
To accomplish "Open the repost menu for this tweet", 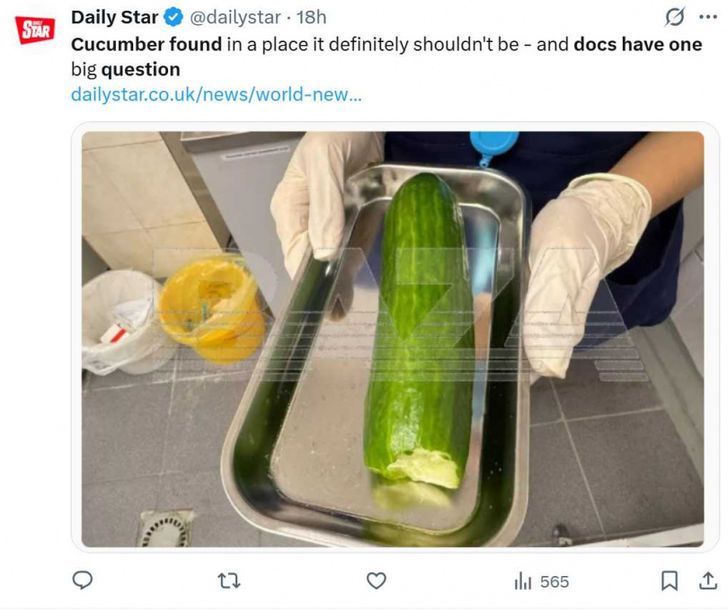I will click(229, 580).
